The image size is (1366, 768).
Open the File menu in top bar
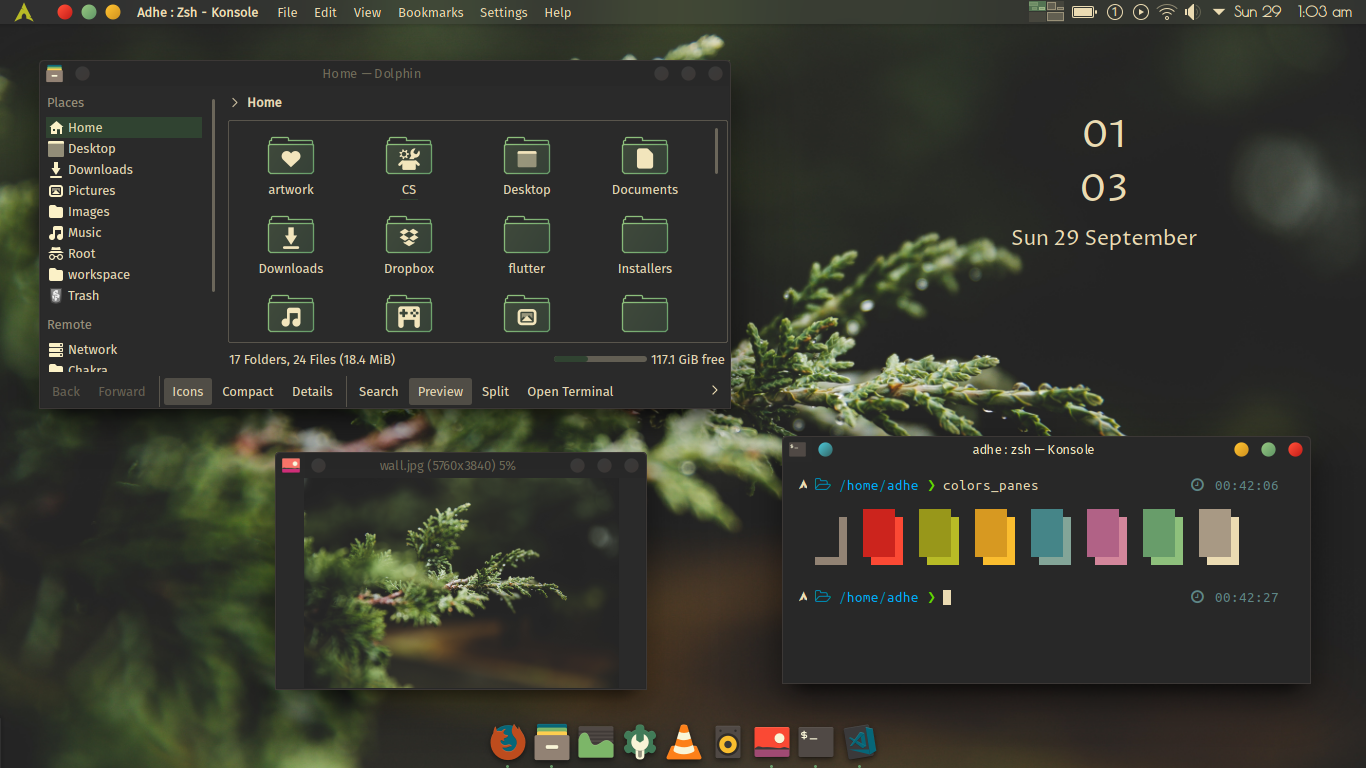(x=287, y=12)
